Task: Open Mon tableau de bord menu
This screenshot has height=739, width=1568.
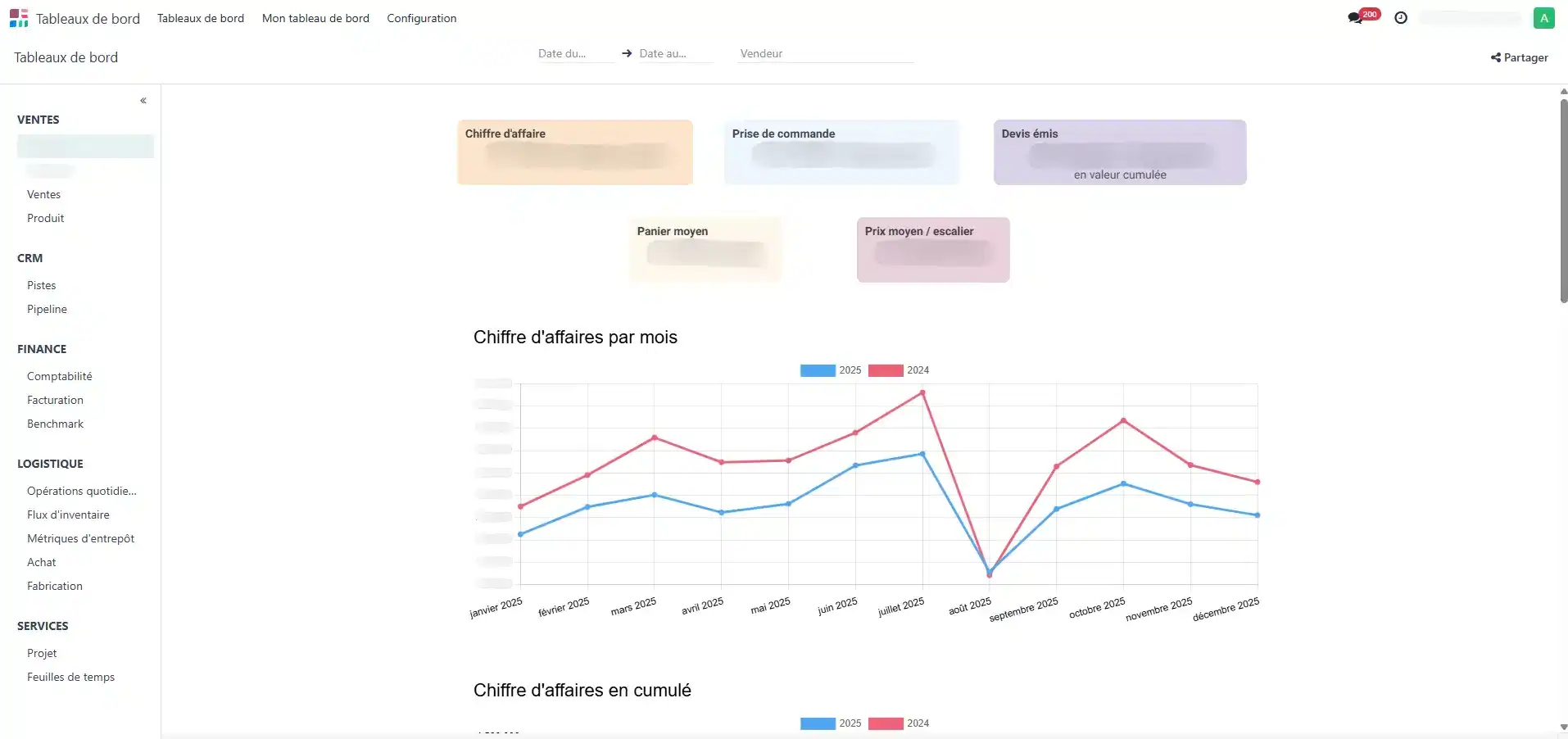Action: [x=315, y=18]
